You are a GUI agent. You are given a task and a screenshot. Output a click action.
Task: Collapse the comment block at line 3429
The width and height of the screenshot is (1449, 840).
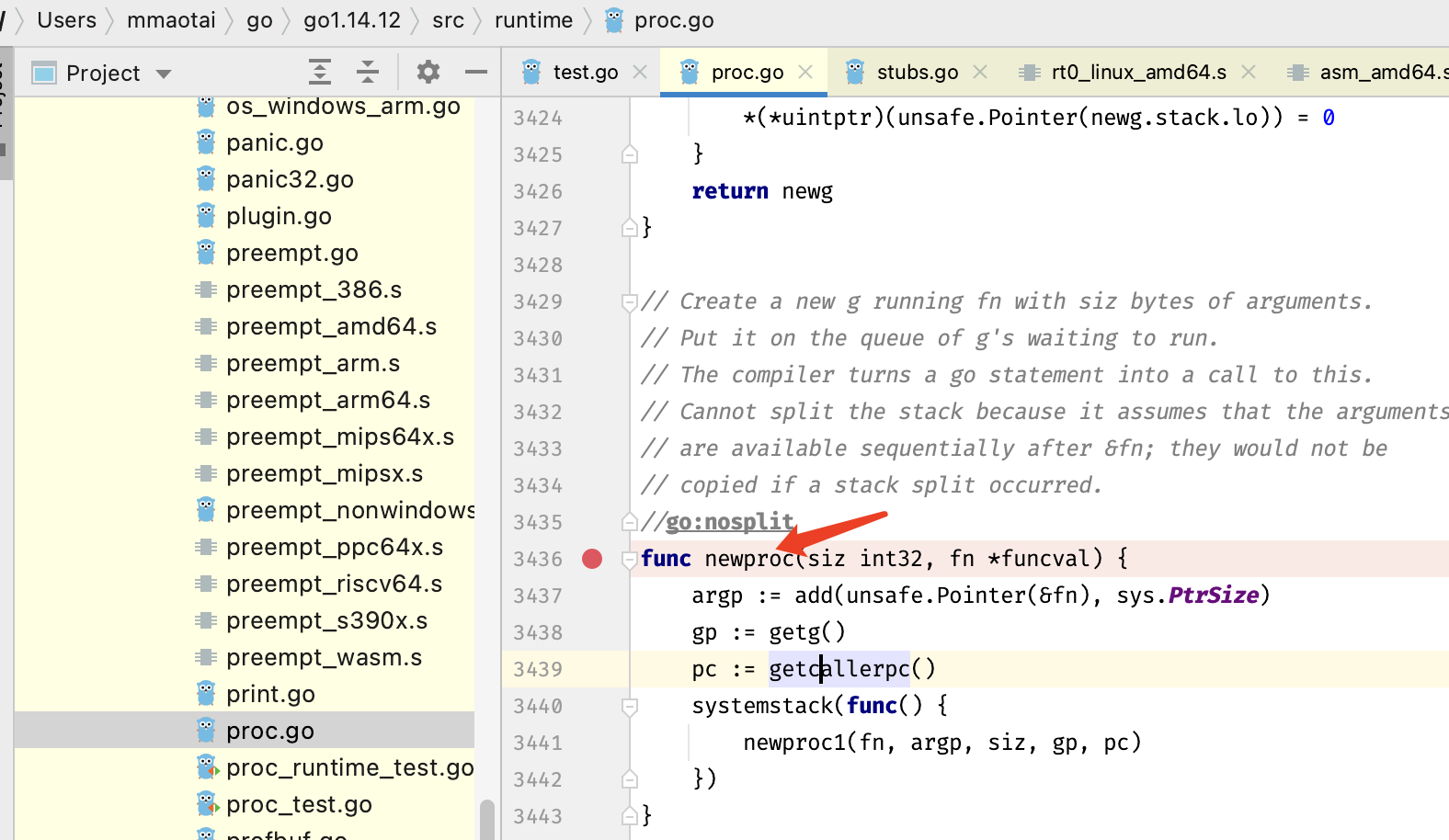click(x=630, y=301)
